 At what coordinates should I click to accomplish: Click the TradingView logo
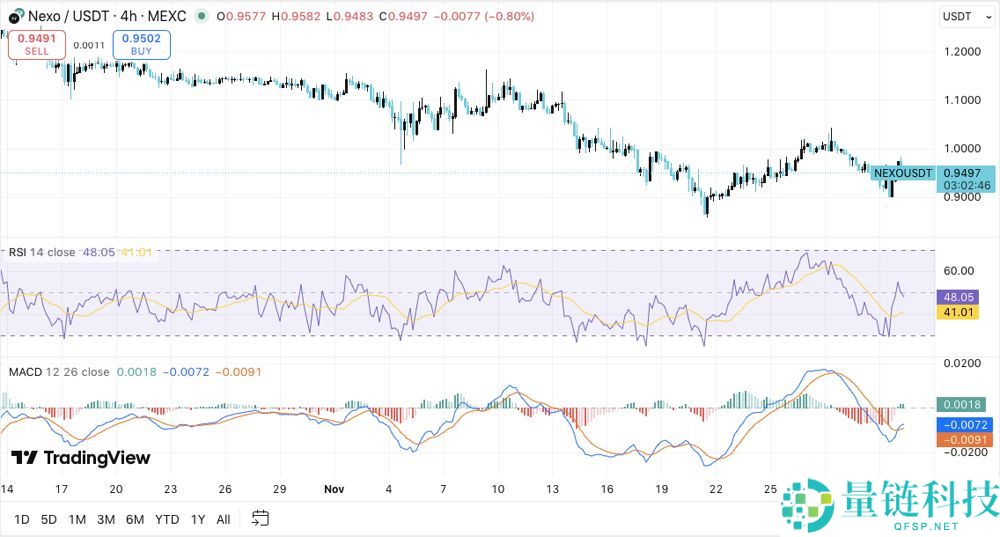coord(80,458)
